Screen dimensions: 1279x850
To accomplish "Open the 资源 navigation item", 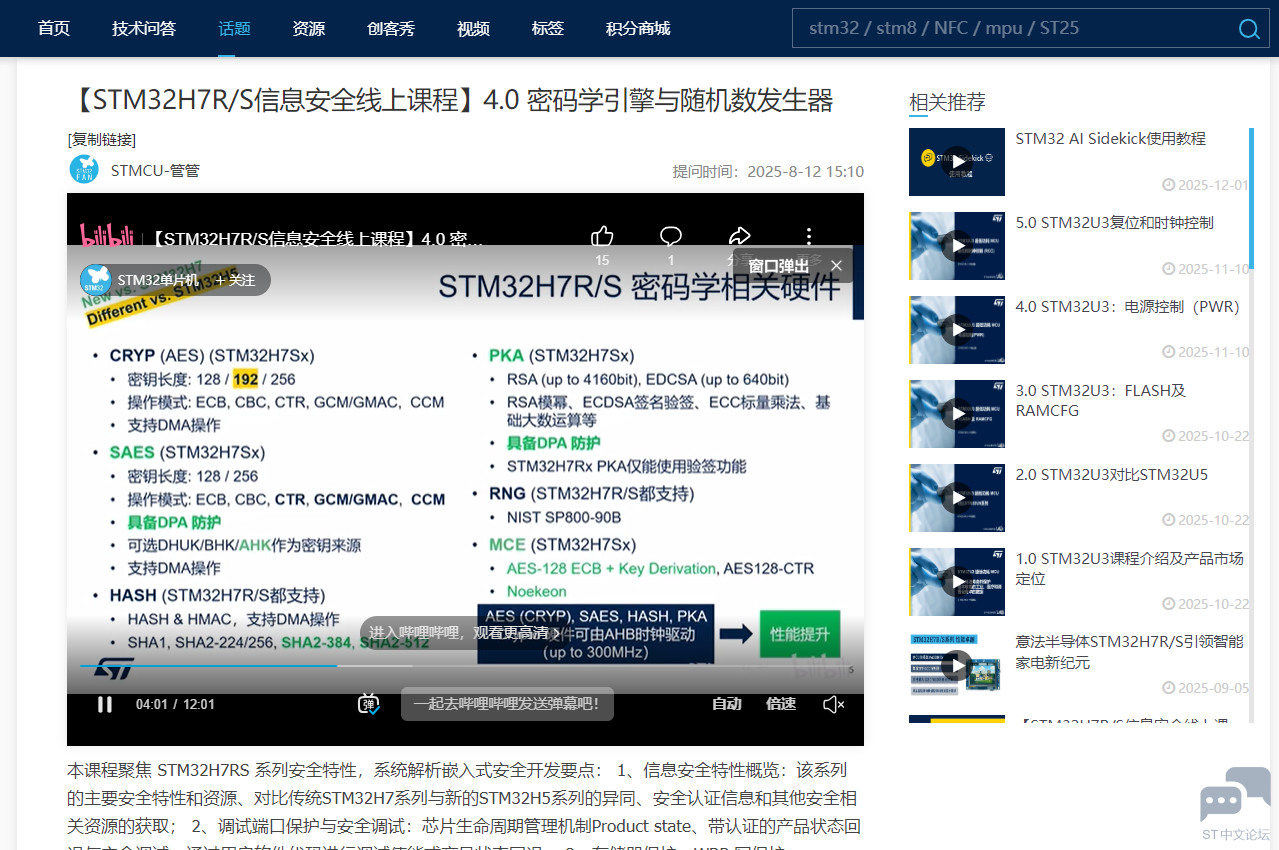I will [309, 28].
